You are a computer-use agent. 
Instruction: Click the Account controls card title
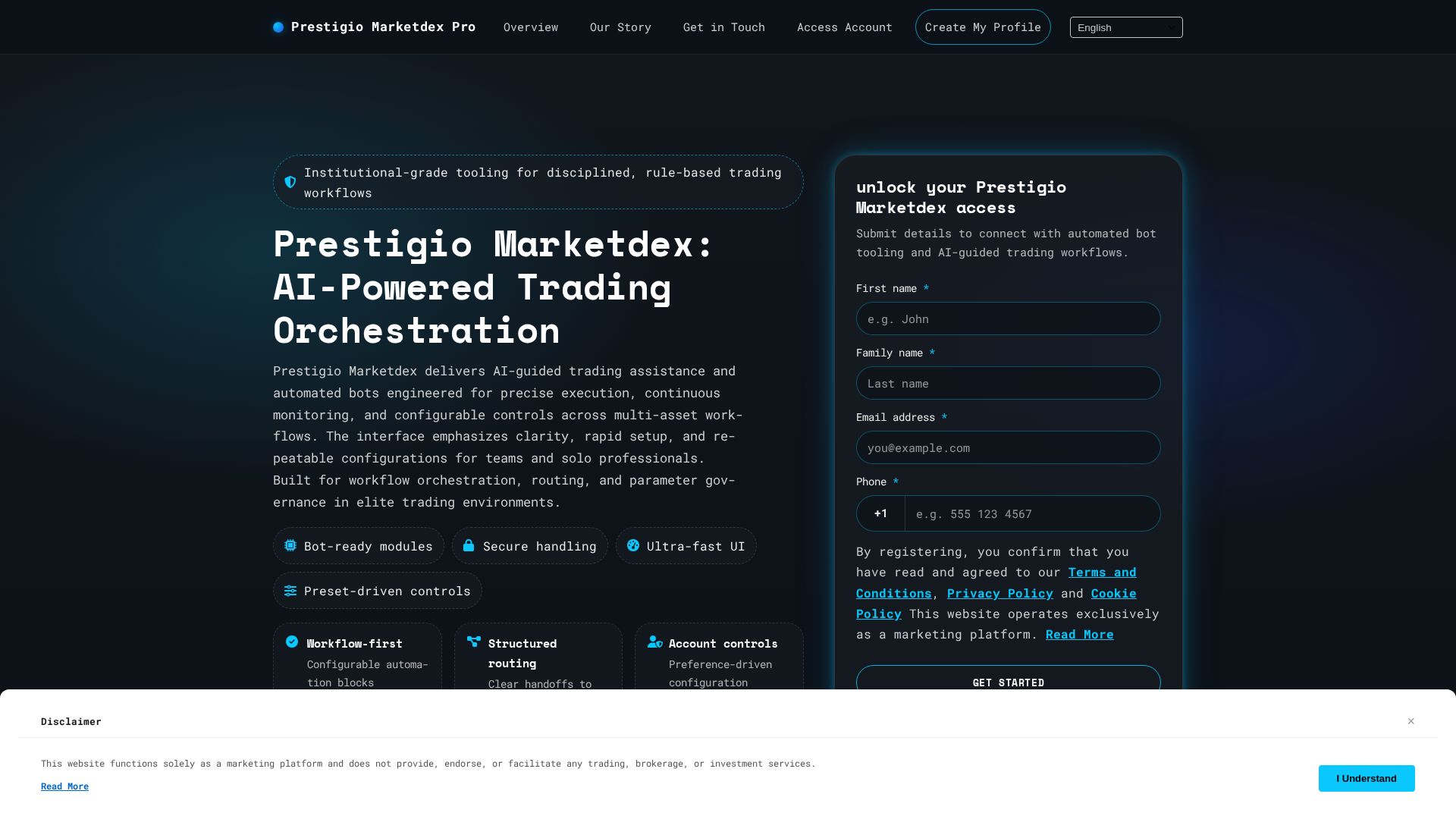[723, 643]
